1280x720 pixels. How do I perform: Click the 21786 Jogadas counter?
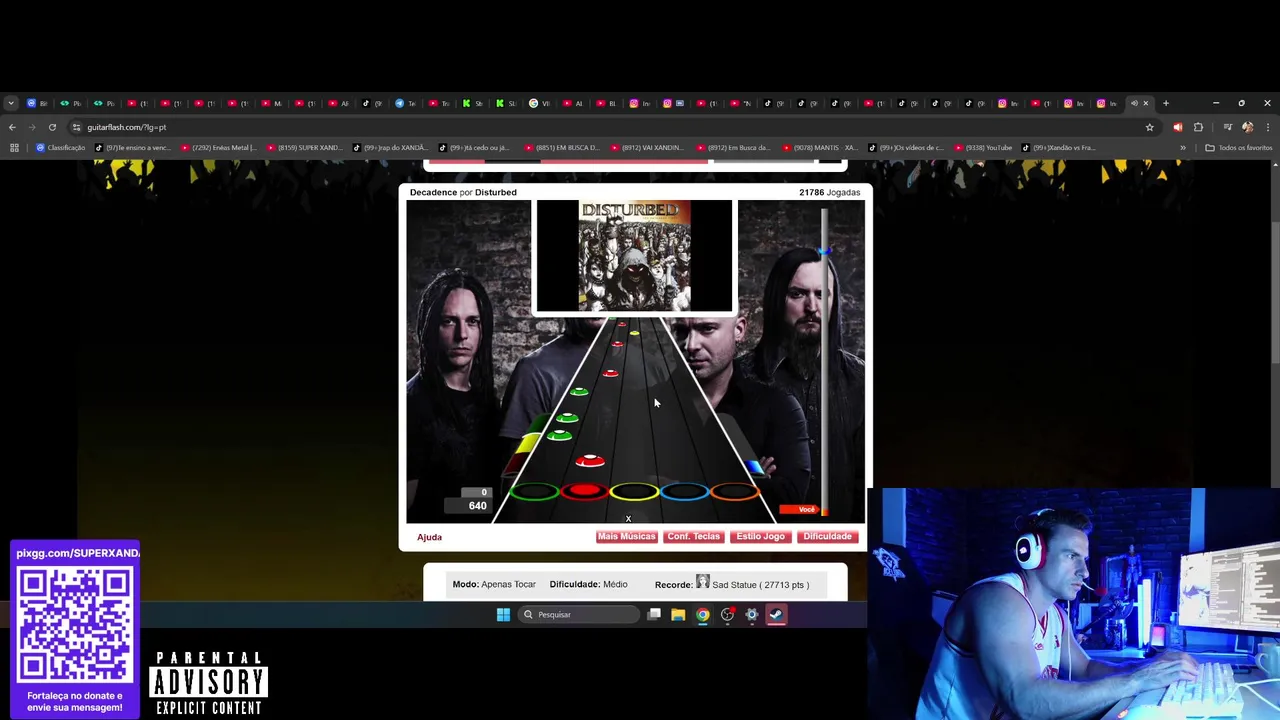point(829,192)
